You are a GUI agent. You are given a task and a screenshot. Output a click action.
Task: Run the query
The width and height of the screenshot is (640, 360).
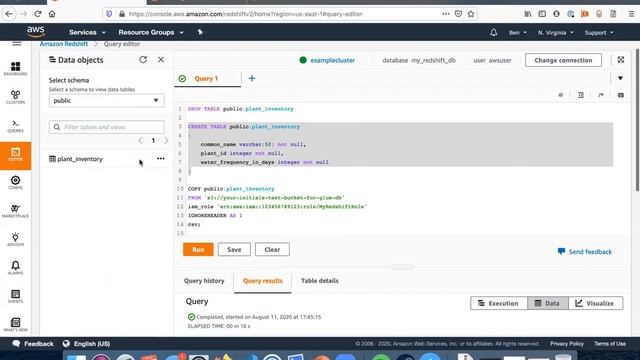click(198, 249)
